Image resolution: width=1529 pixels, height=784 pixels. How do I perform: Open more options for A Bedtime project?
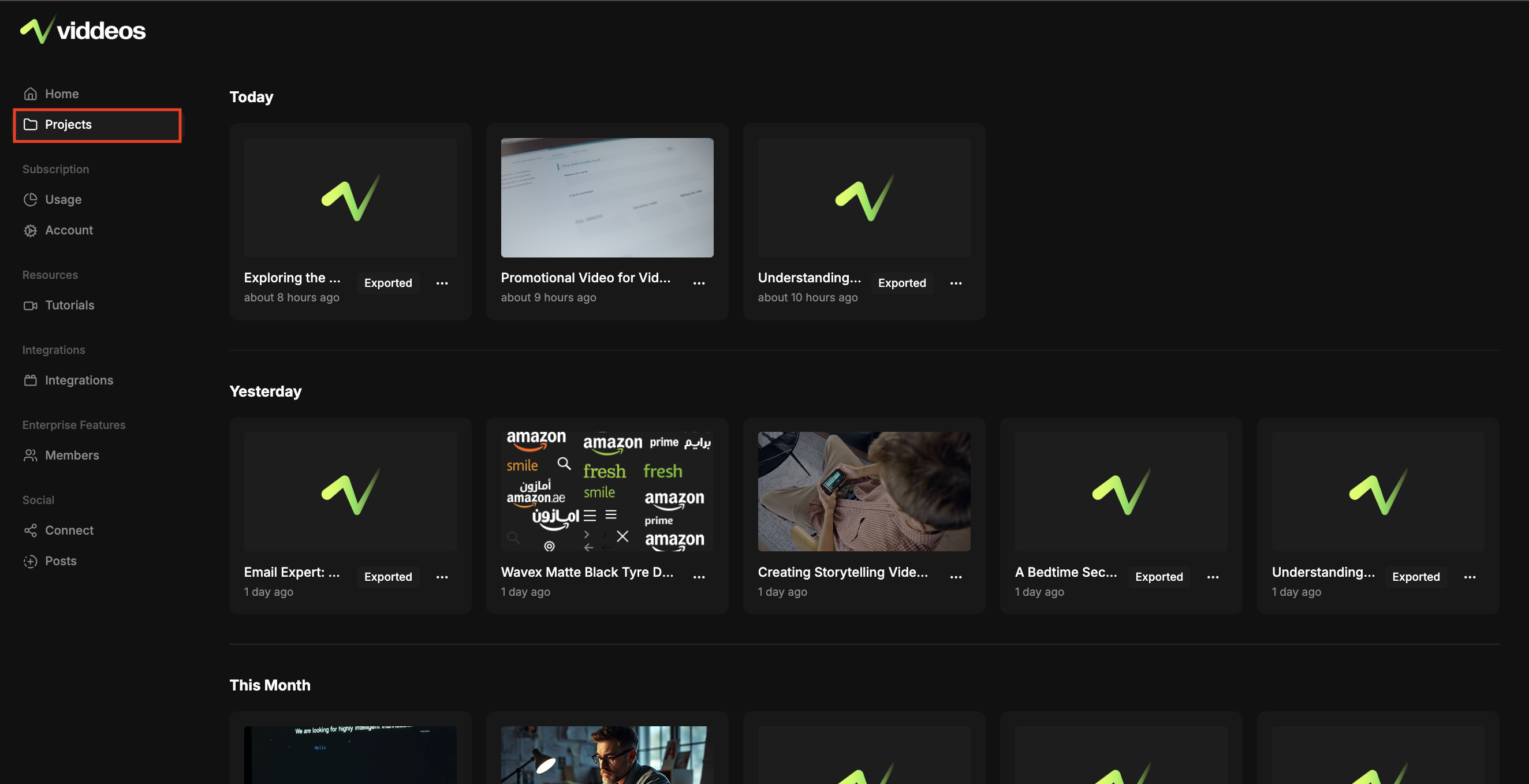tap(1213, 577)
